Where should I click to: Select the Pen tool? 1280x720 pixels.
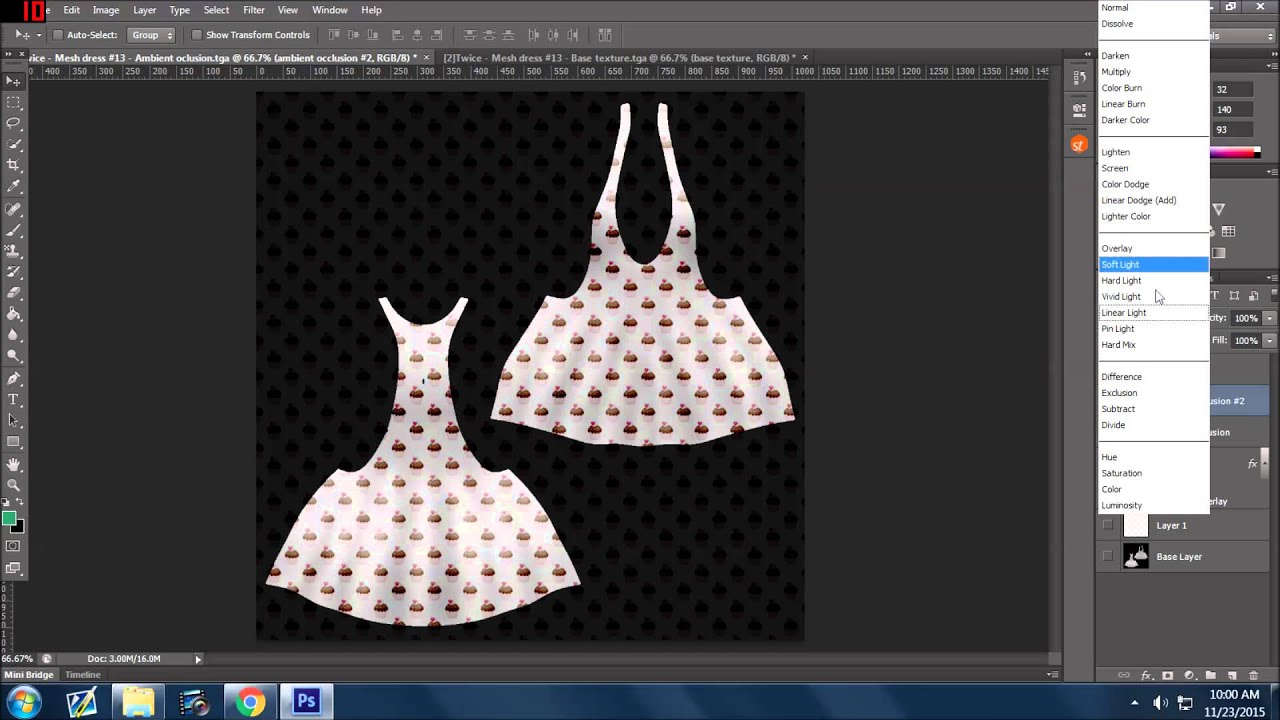coord(13,379)
